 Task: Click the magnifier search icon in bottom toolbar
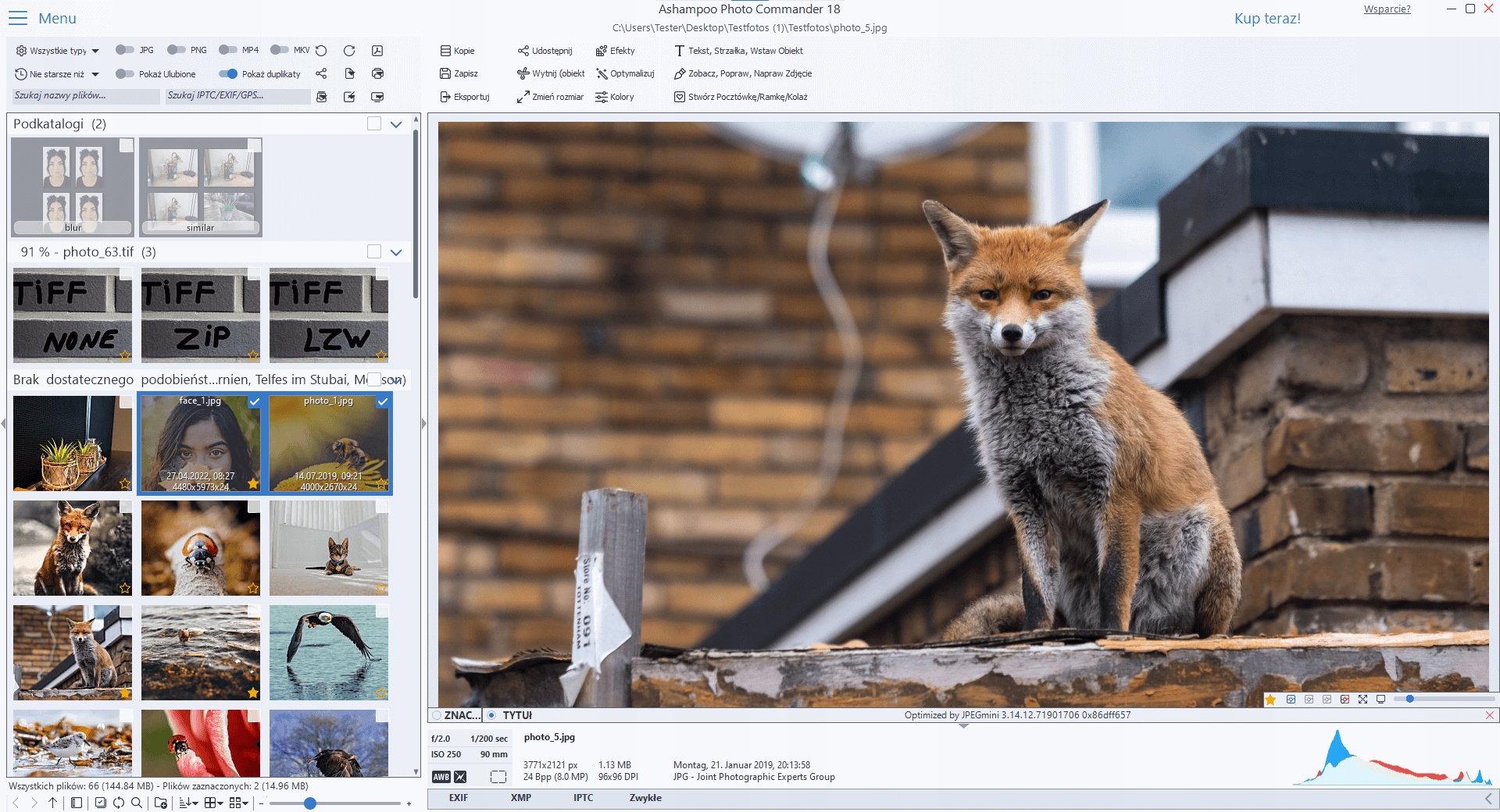click(137, 803)
